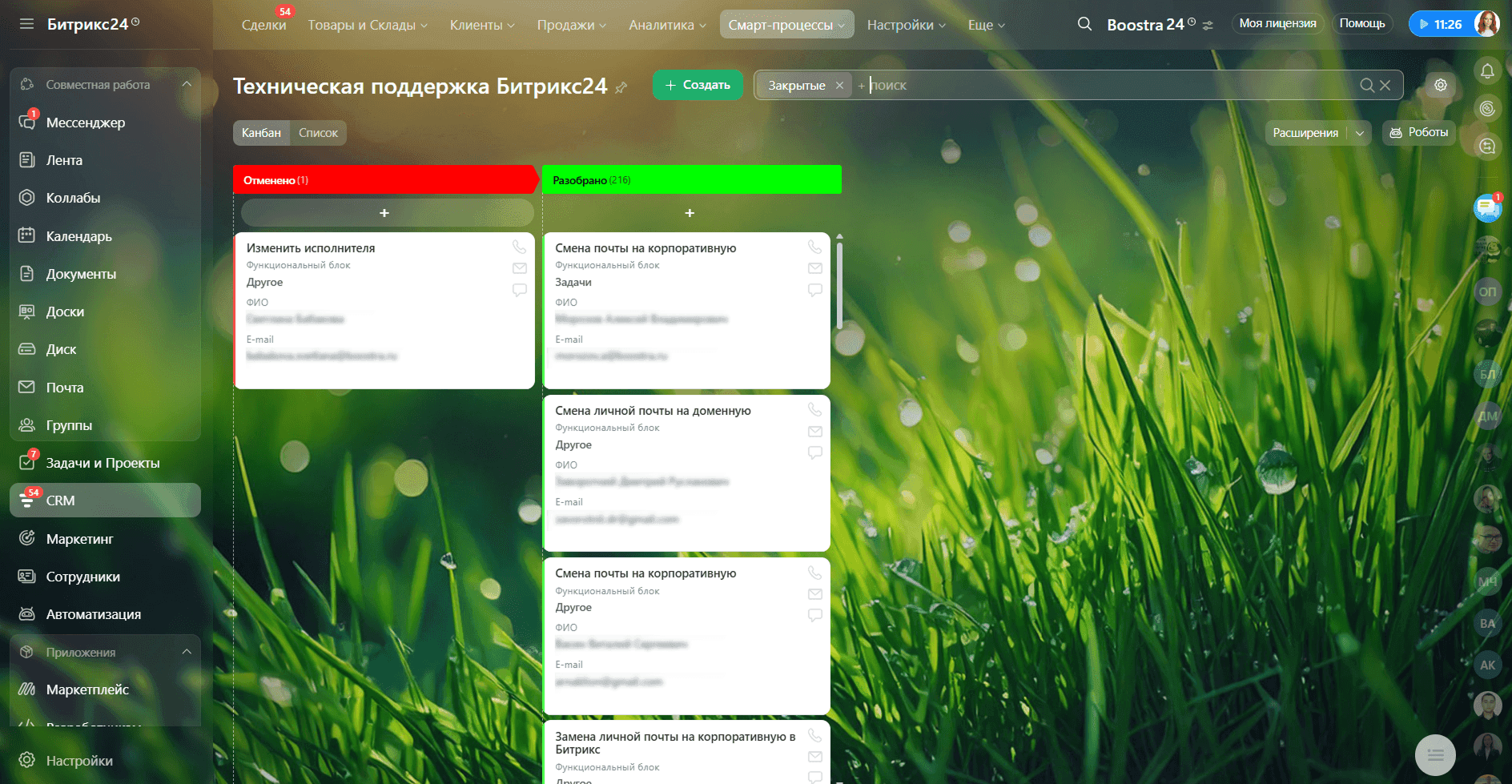1512x784 pixels.
Task: Open the chat icon on Смена личной почты card
Action: [814, 452]
